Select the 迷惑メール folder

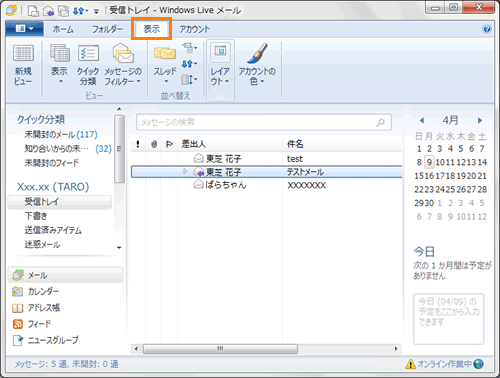click(x=42, y=245)
